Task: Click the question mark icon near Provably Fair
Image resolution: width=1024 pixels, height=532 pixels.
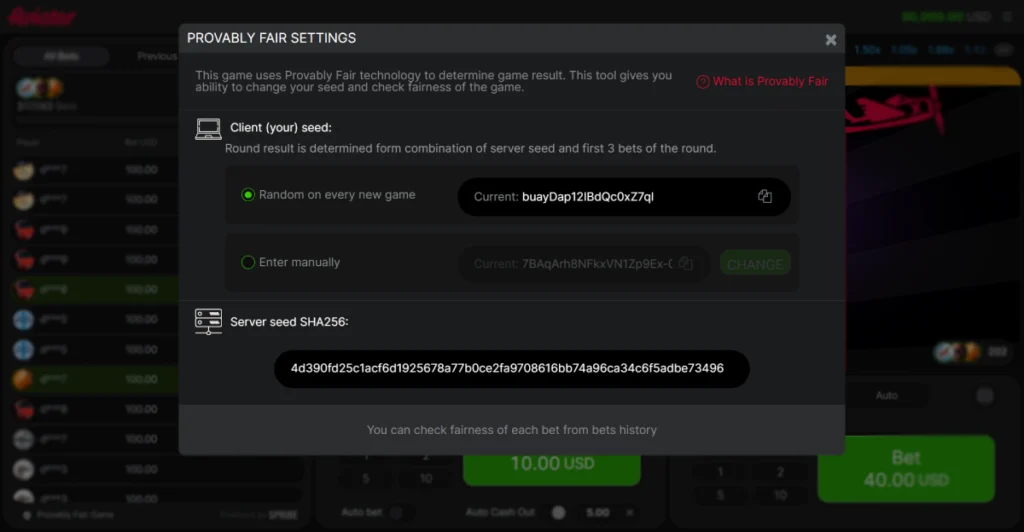Action: click(703, 82)
